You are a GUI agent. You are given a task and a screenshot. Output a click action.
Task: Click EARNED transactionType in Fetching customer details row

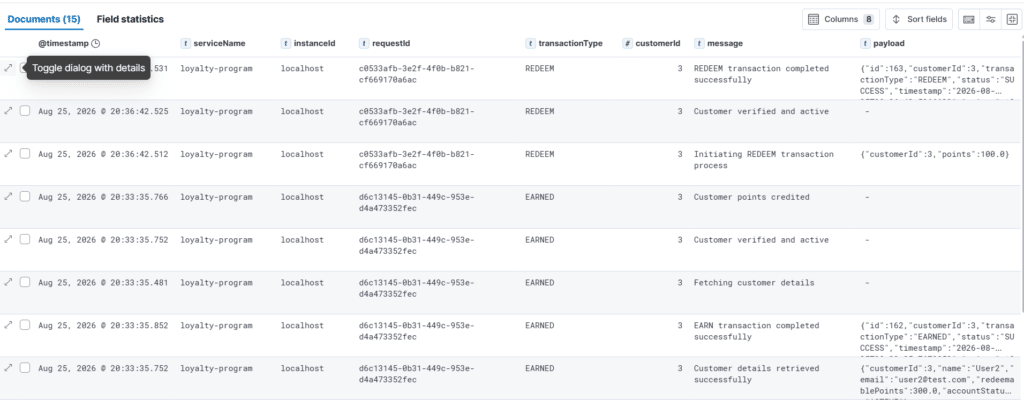tap(539, 282)
